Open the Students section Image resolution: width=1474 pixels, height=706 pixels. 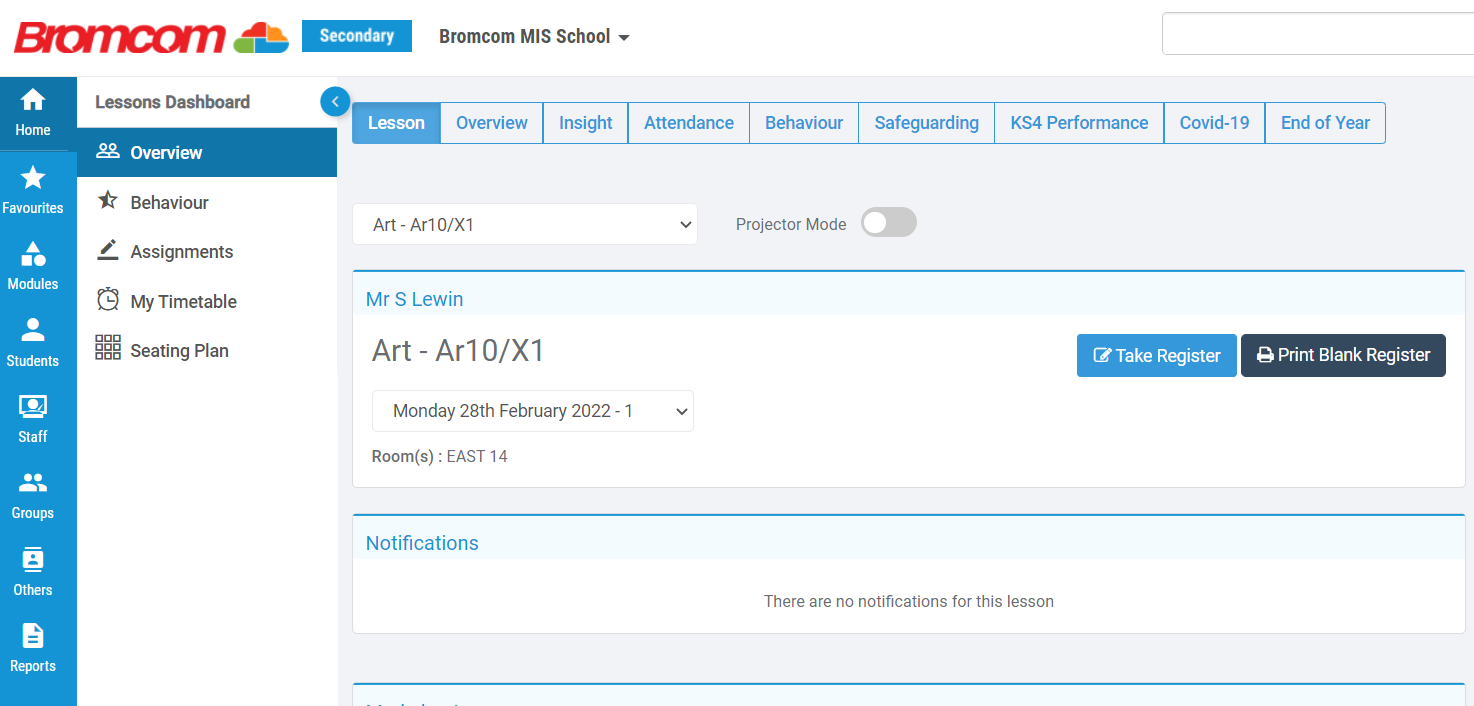coord(32,340)
